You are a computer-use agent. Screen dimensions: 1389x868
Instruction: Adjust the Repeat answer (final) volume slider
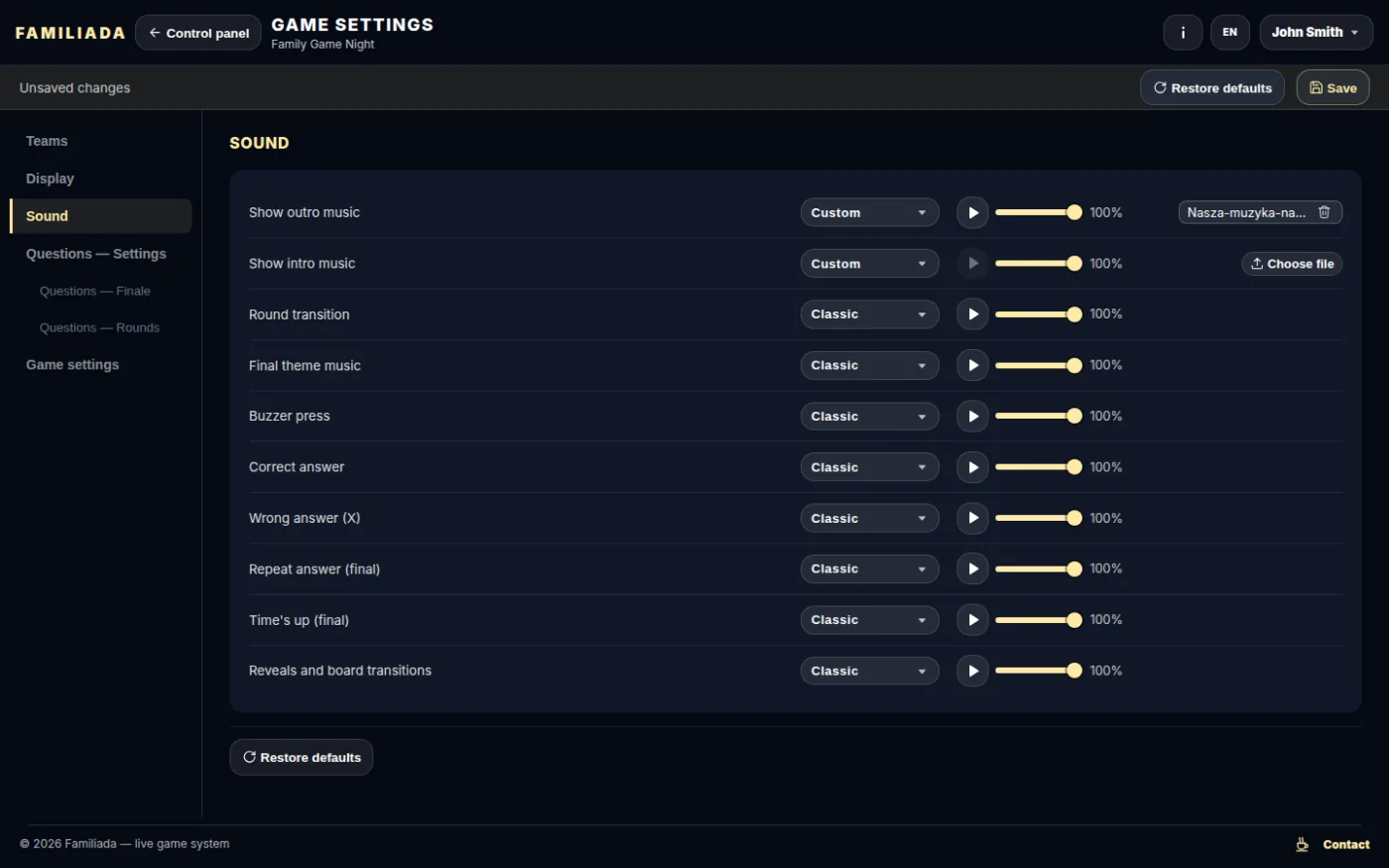(1038, 569)
